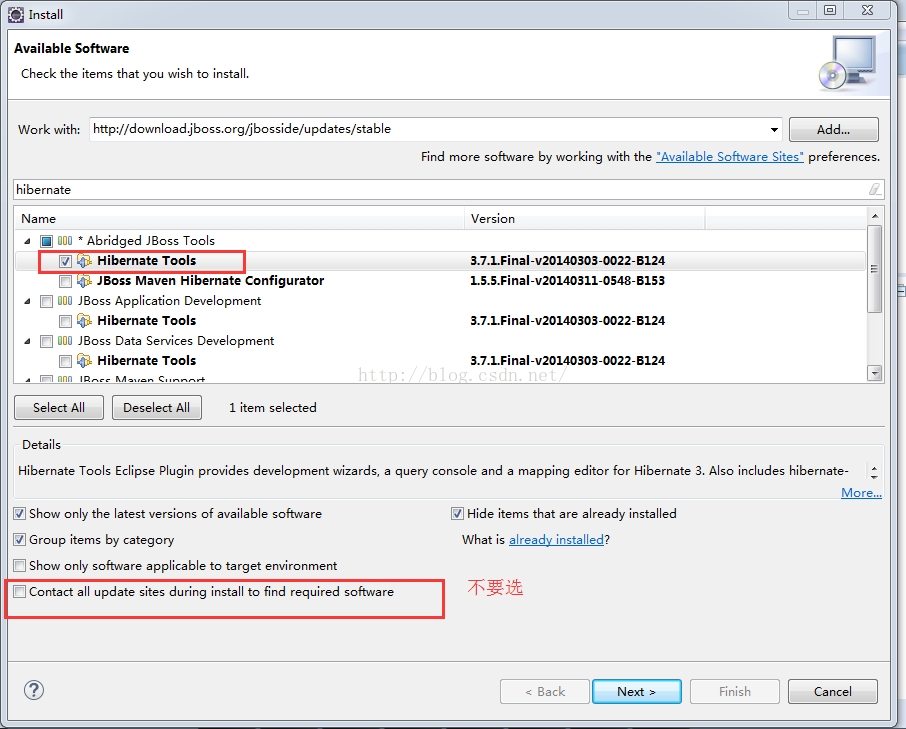The height and width of the screenshot is (729, 906).
Task: Click into the Work with URL field
Action: [436, 129]
